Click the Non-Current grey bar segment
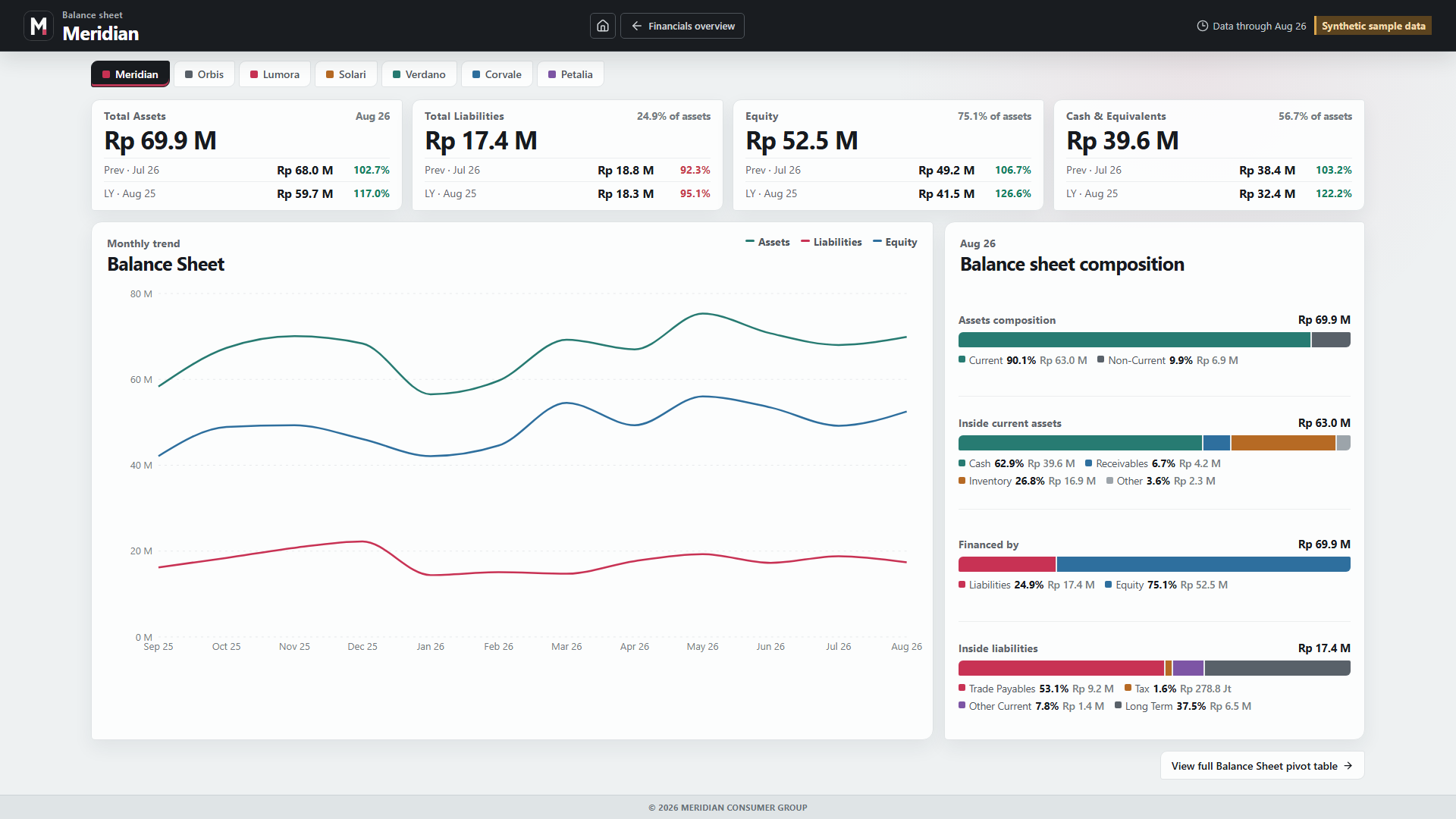 pos(1331,340)
